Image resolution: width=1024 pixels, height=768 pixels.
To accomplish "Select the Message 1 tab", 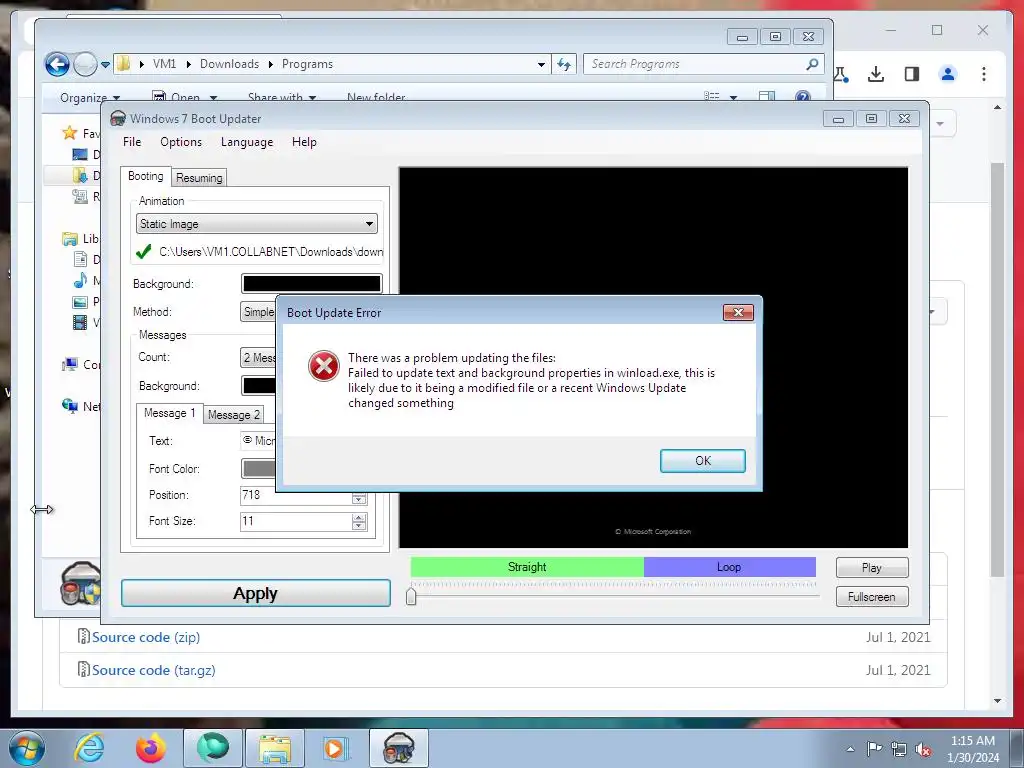I will pyautogui.click(x=169, y=413).
